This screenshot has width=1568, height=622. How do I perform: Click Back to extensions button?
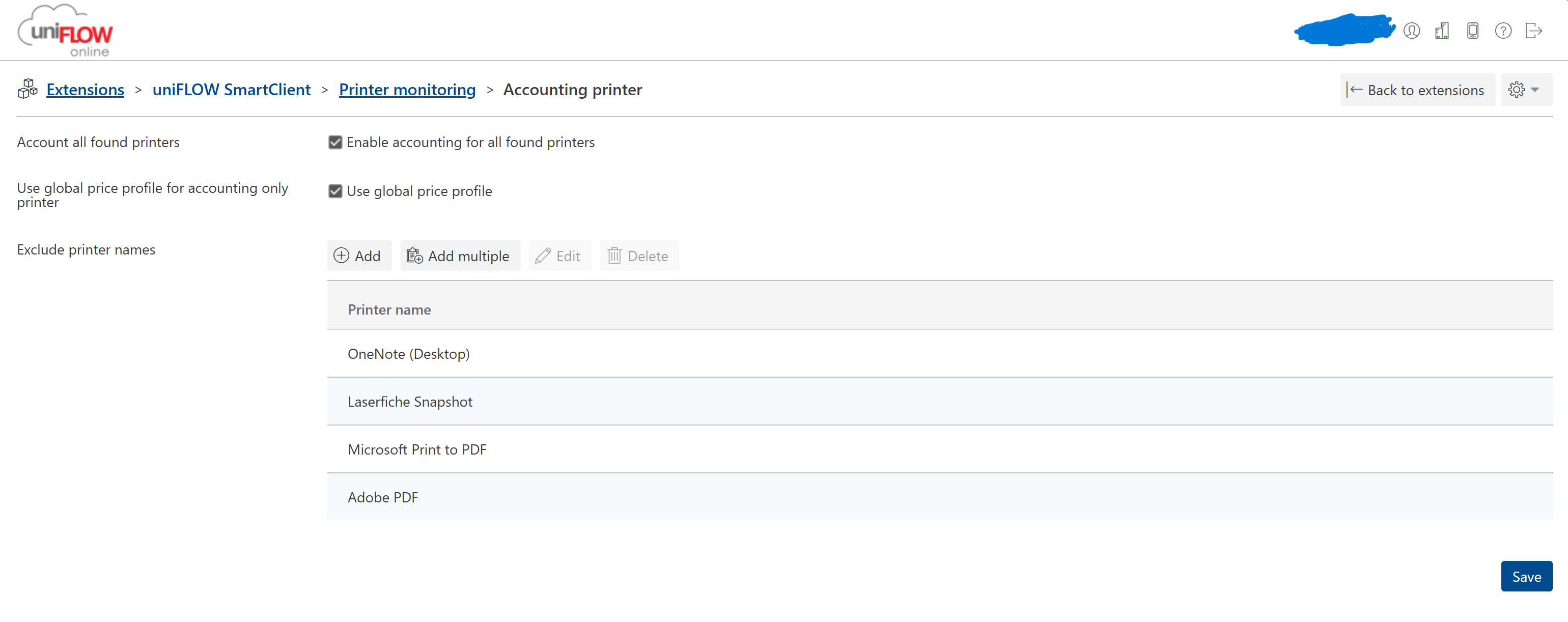[1417, 90]
